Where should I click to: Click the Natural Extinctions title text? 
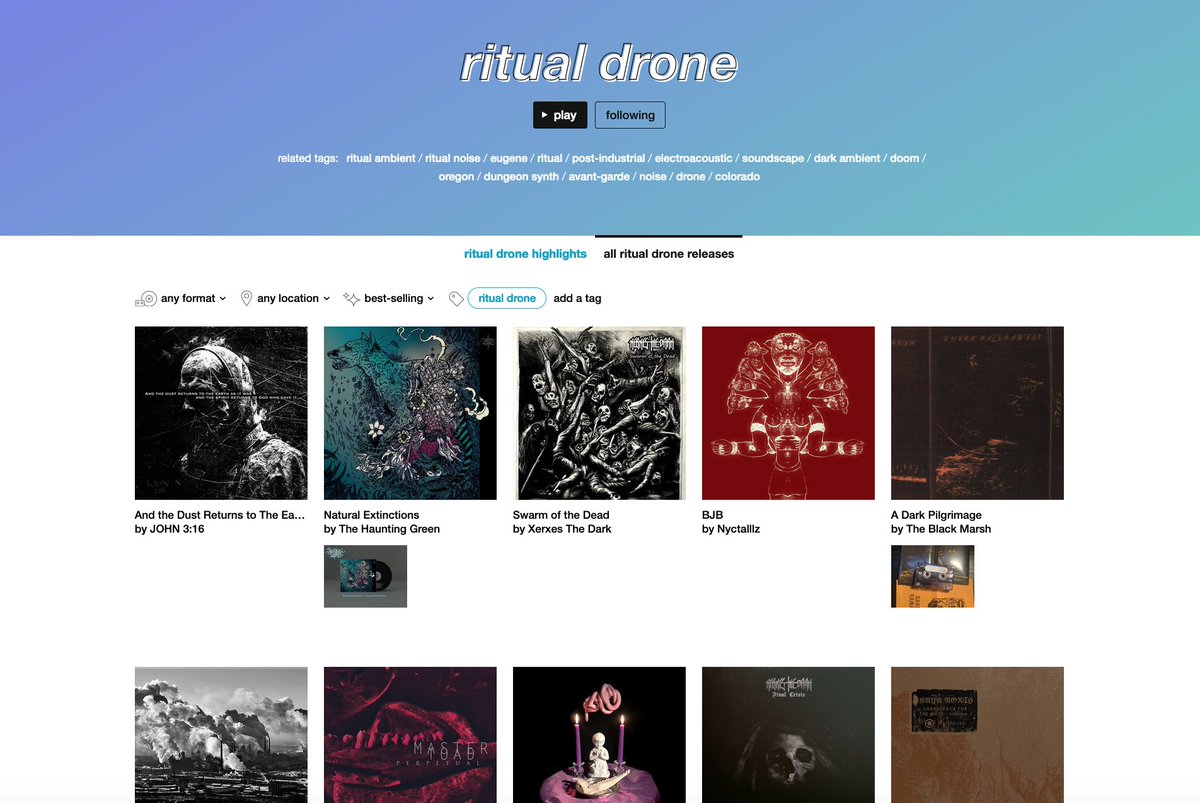point(372,515)
